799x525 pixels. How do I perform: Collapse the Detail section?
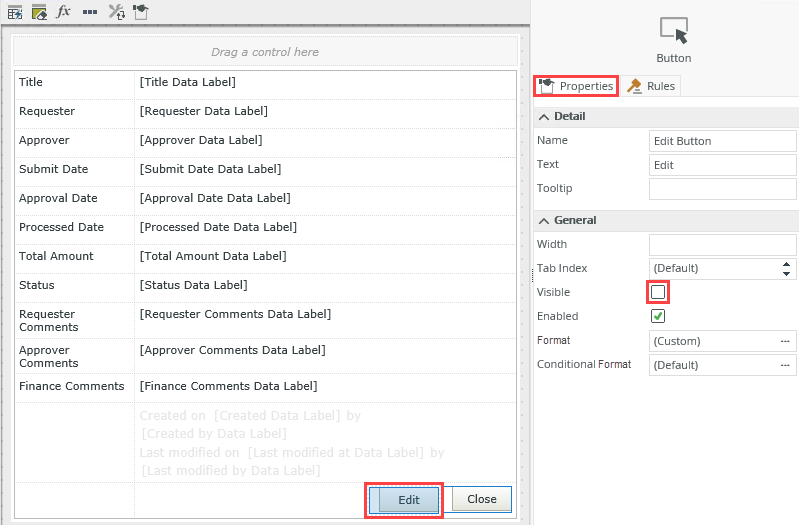pos(544,116)
